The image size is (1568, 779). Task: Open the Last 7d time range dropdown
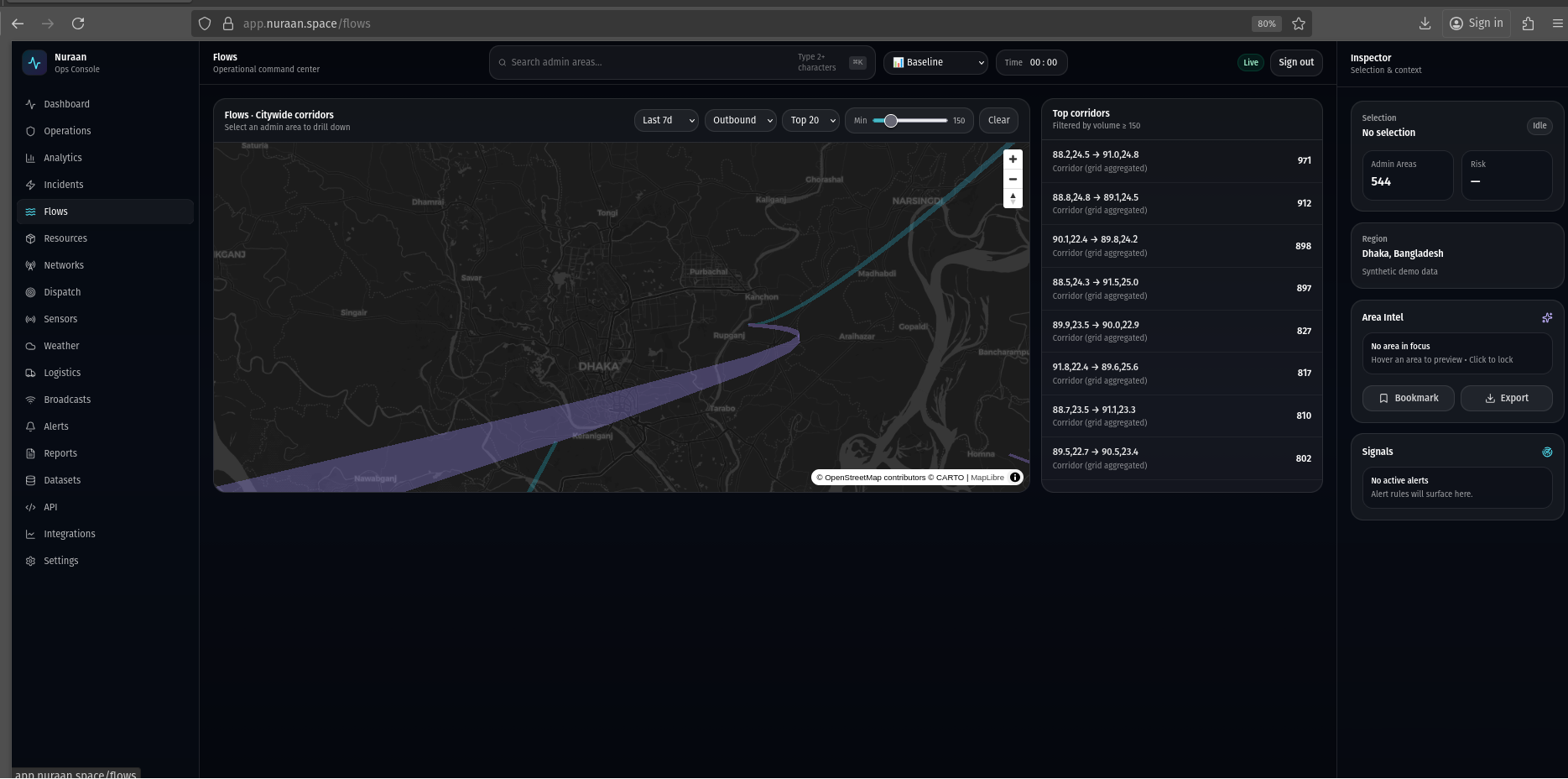pyautogui.click(x=667, y=121)
